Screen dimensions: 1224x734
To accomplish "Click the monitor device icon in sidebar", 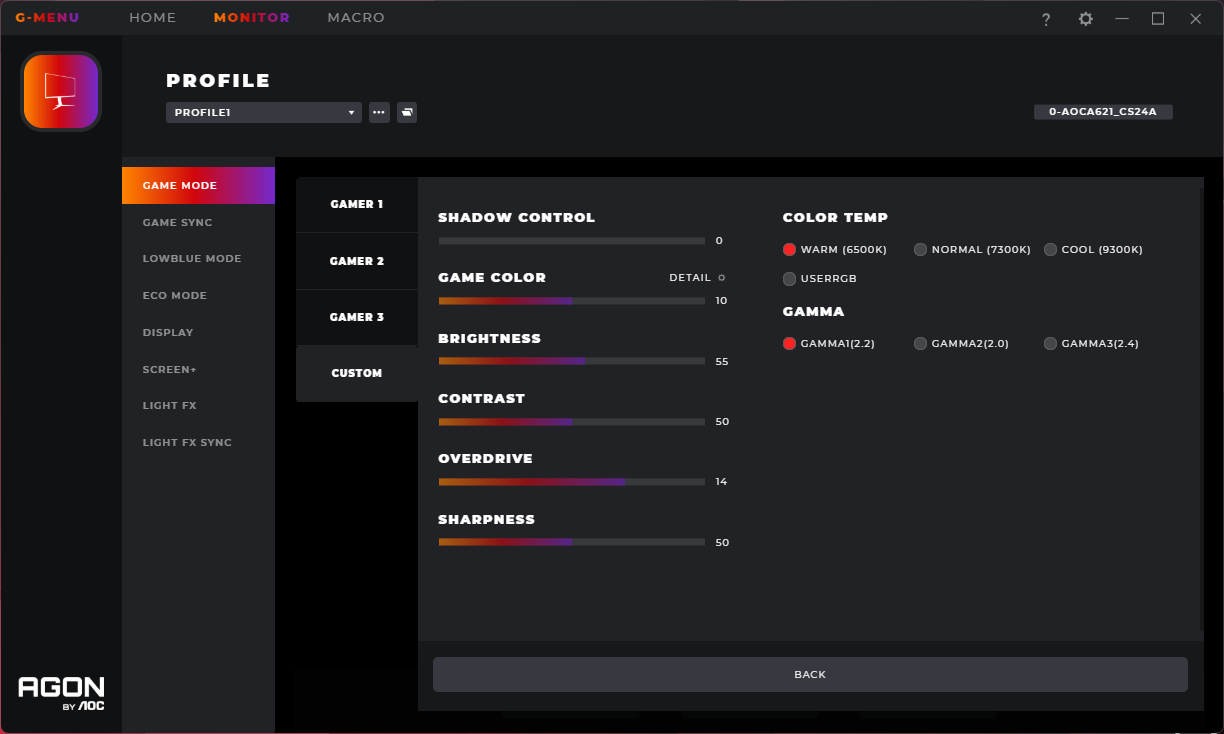I will pyautogui.click(x=61, y=92).
